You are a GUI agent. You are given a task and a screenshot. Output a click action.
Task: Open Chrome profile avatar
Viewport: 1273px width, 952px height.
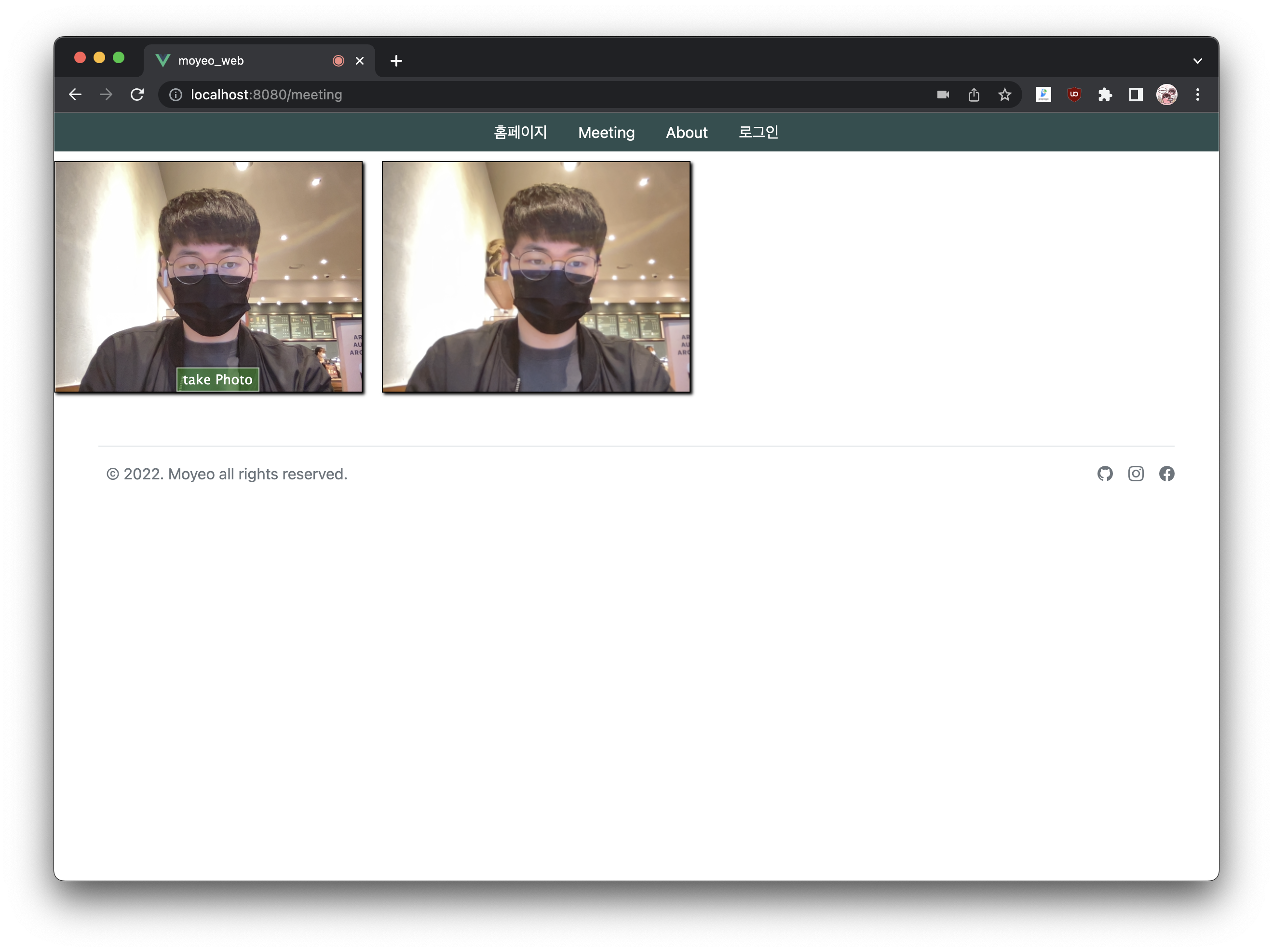(1166, 95)
